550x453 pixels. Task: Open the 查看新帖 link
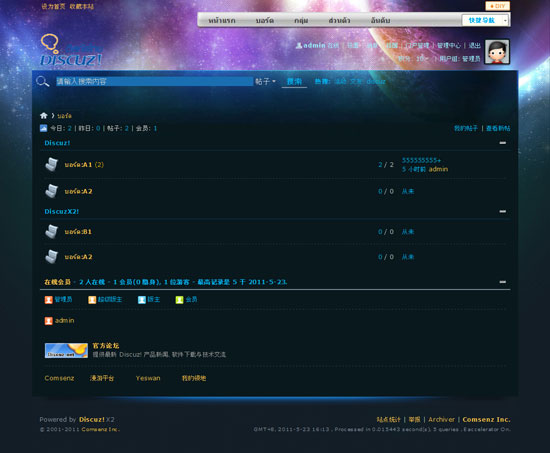click(498, 128)
